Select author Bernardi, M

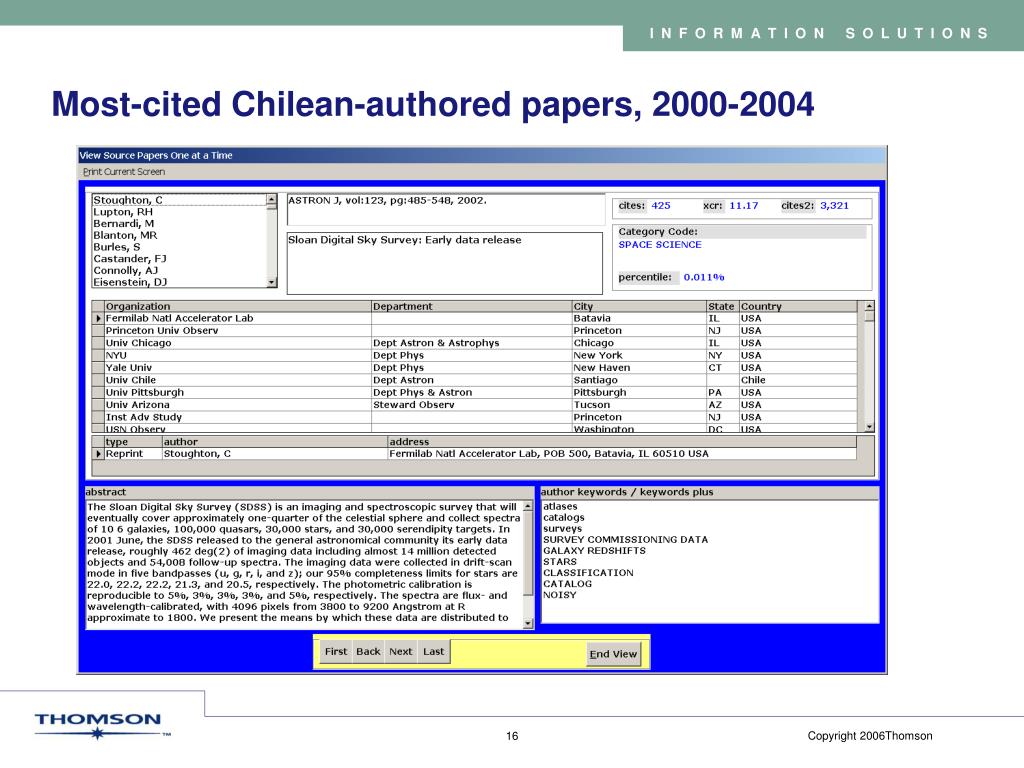(x=179, y=223)
